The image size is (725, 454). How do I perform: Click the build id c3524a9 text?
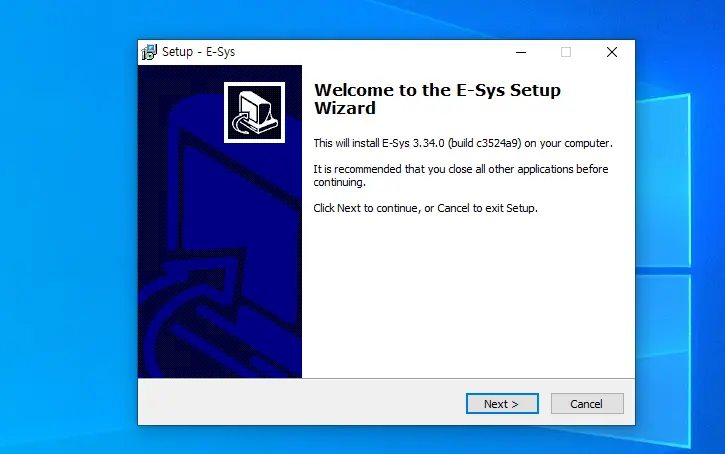click(x=498, y=143)
